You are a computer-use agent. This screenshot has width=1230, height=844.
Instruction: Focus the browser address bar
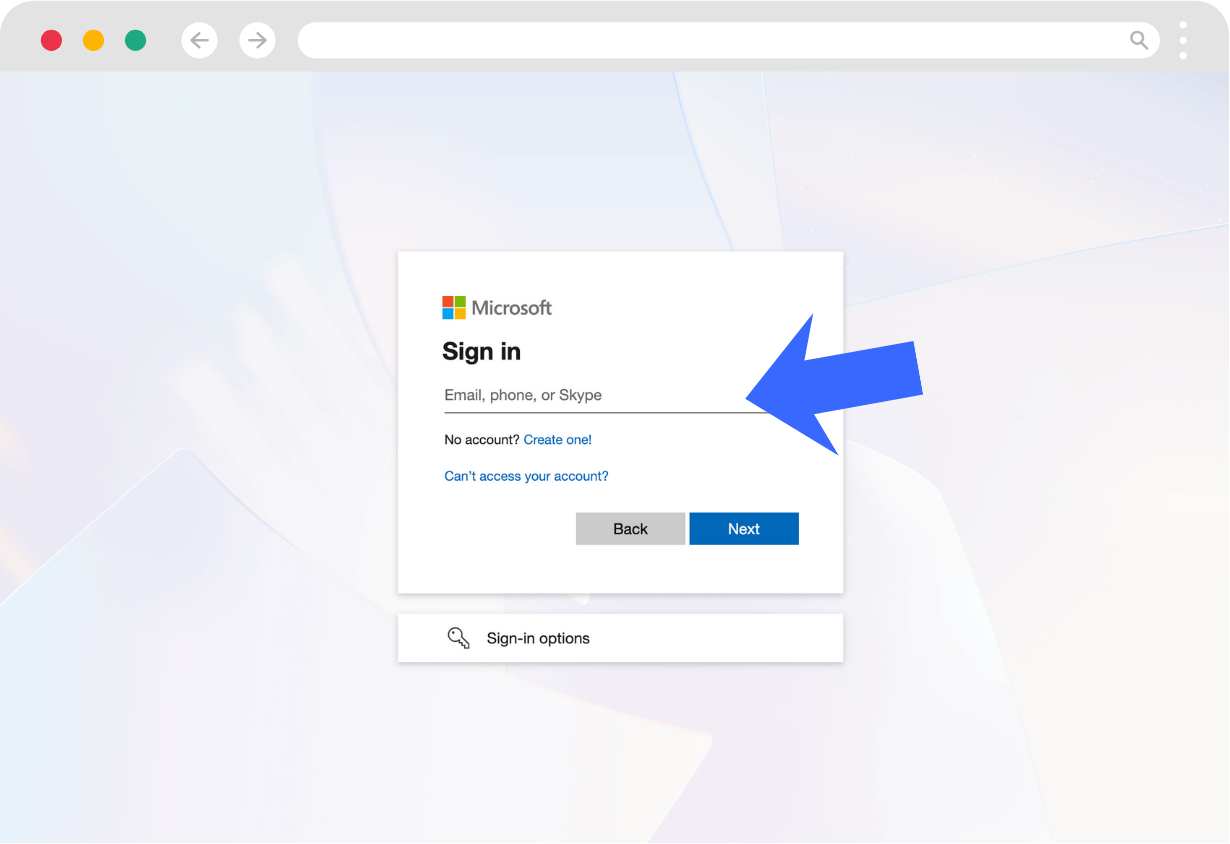click(x=728, y=40)
